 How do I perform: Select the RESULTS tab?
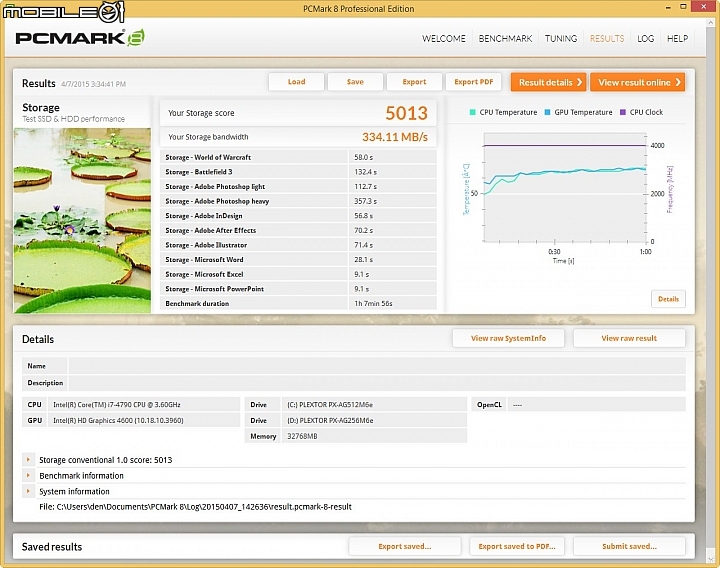(607, 39)
